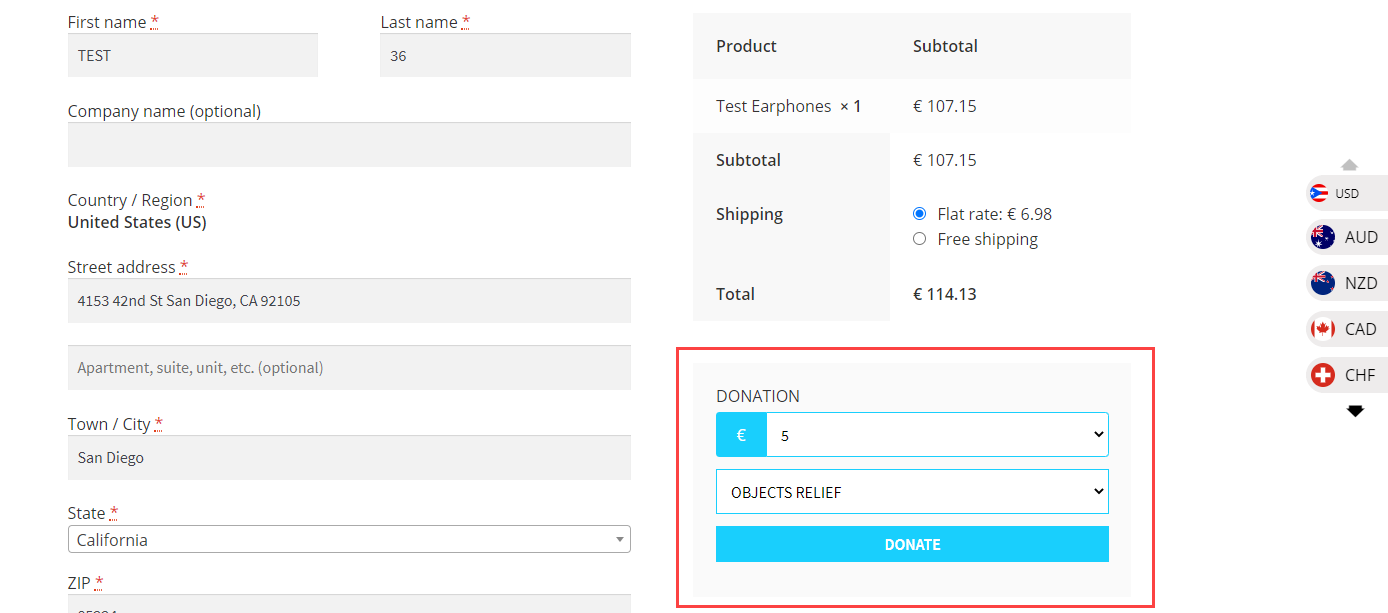Switch currency to CHF
The image size is (1388, 613).
(x=1347, y=374)
